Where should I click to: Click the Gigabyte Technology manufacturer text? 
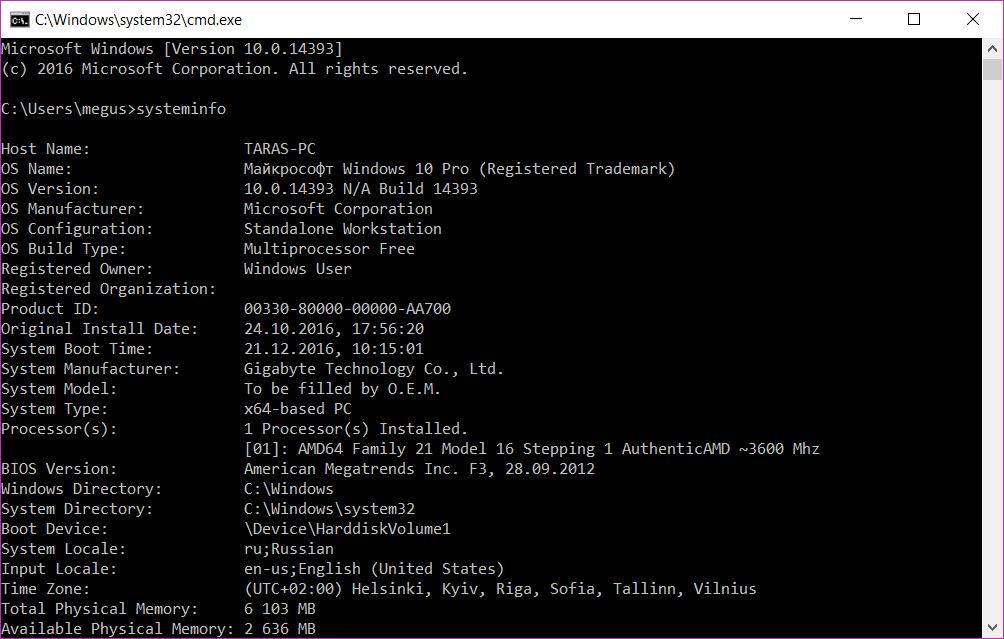(373, 369)
